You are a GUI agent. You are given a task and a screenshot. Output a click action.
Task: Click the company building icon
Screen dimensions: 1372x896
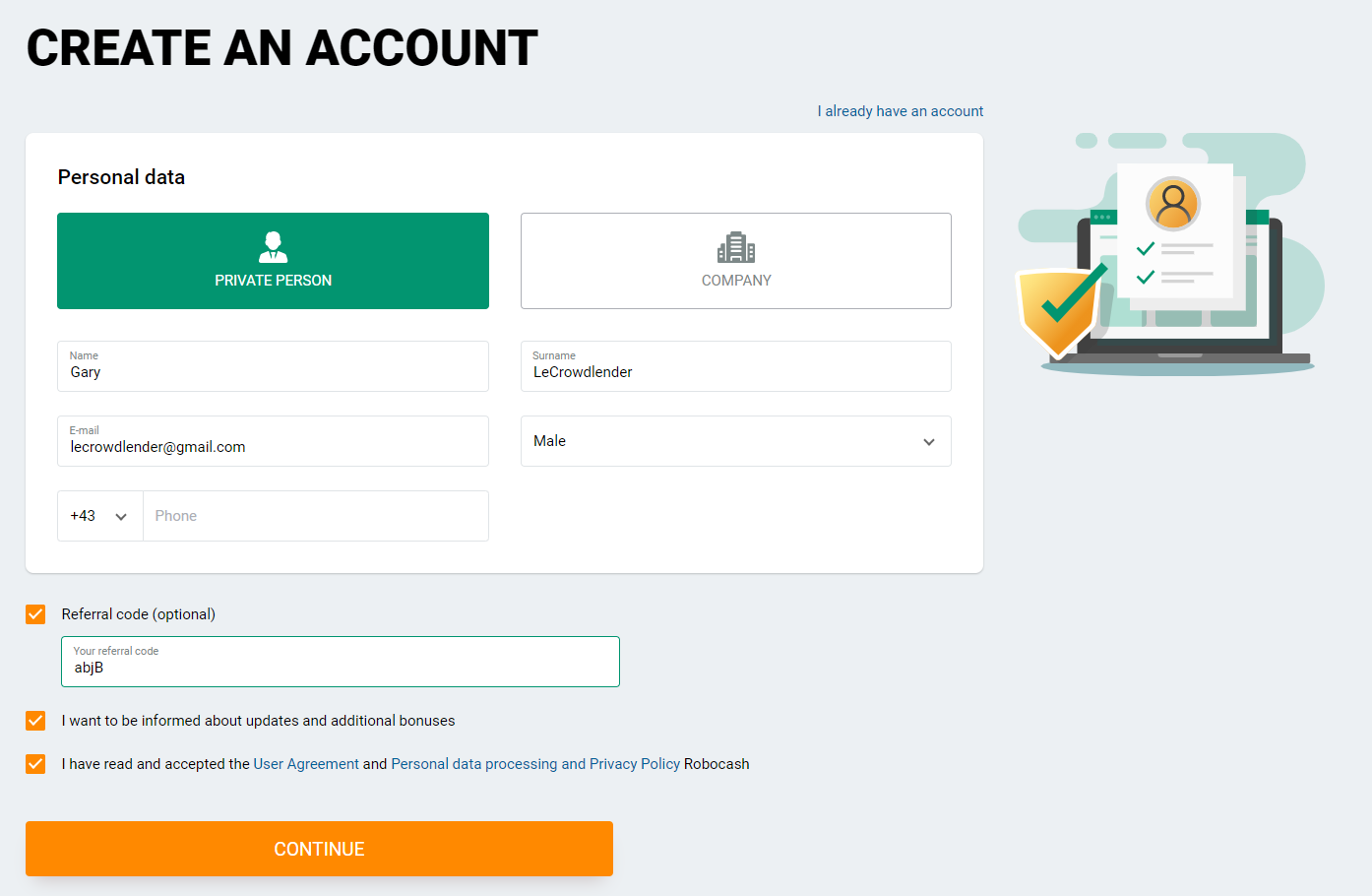[x=736, y=247]
